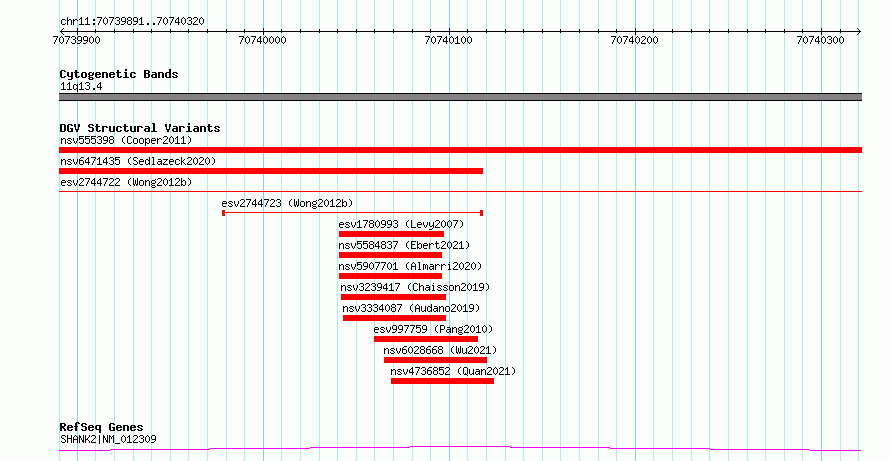The image size is (890, 461).
Task: Select the esv2744723 (Wong2012b) variant span
Action: point(352,213)
